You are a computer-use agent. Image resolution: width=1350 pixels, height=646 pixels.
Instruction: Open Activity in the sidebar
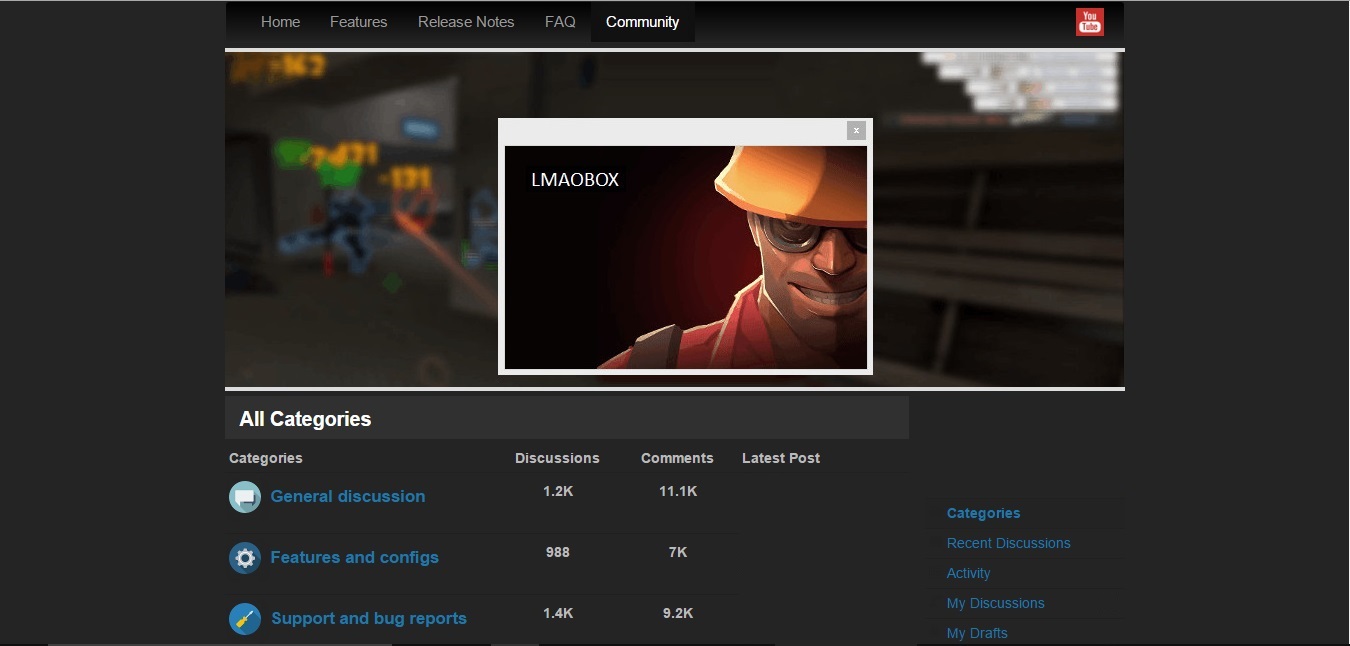[x=968, y=573]
